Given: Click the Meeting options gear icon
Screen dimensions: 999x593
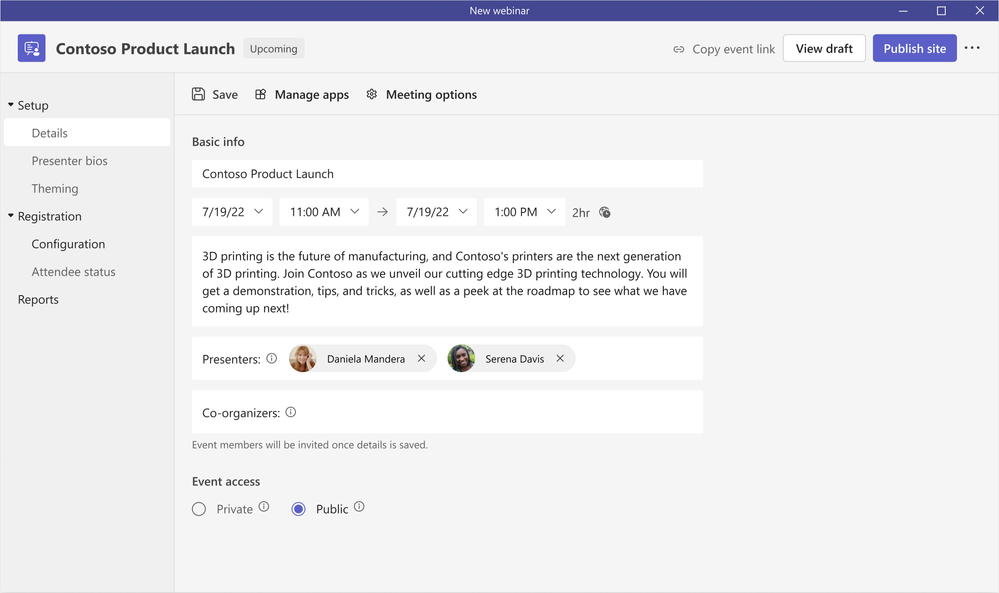Looking at the screenshot, I should 371,94.
